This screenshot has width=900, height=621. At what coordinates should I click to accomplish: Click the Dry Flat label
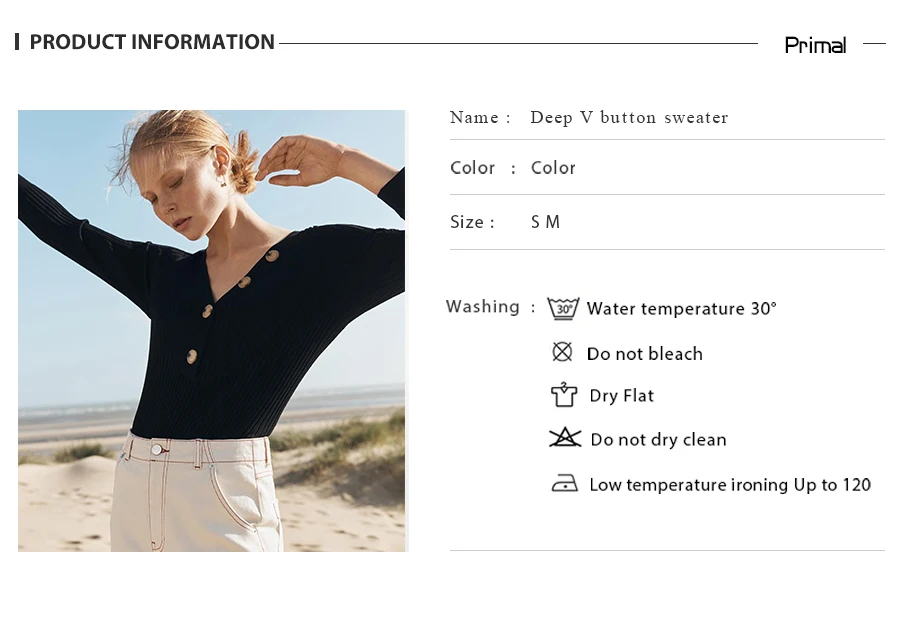(622, 396)
